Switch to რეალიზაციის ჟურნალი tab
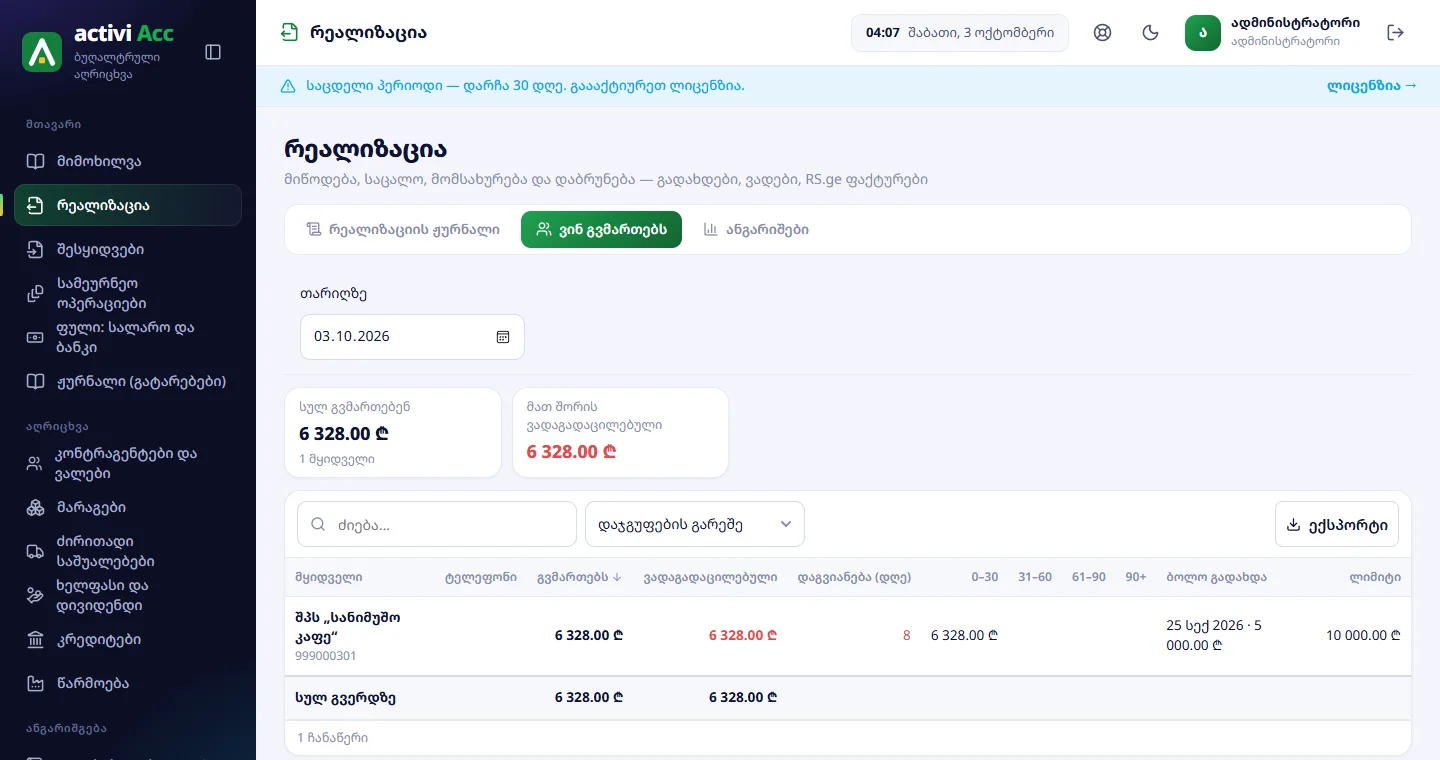Viewport: 1440px width, 760px height. (403, 229)
